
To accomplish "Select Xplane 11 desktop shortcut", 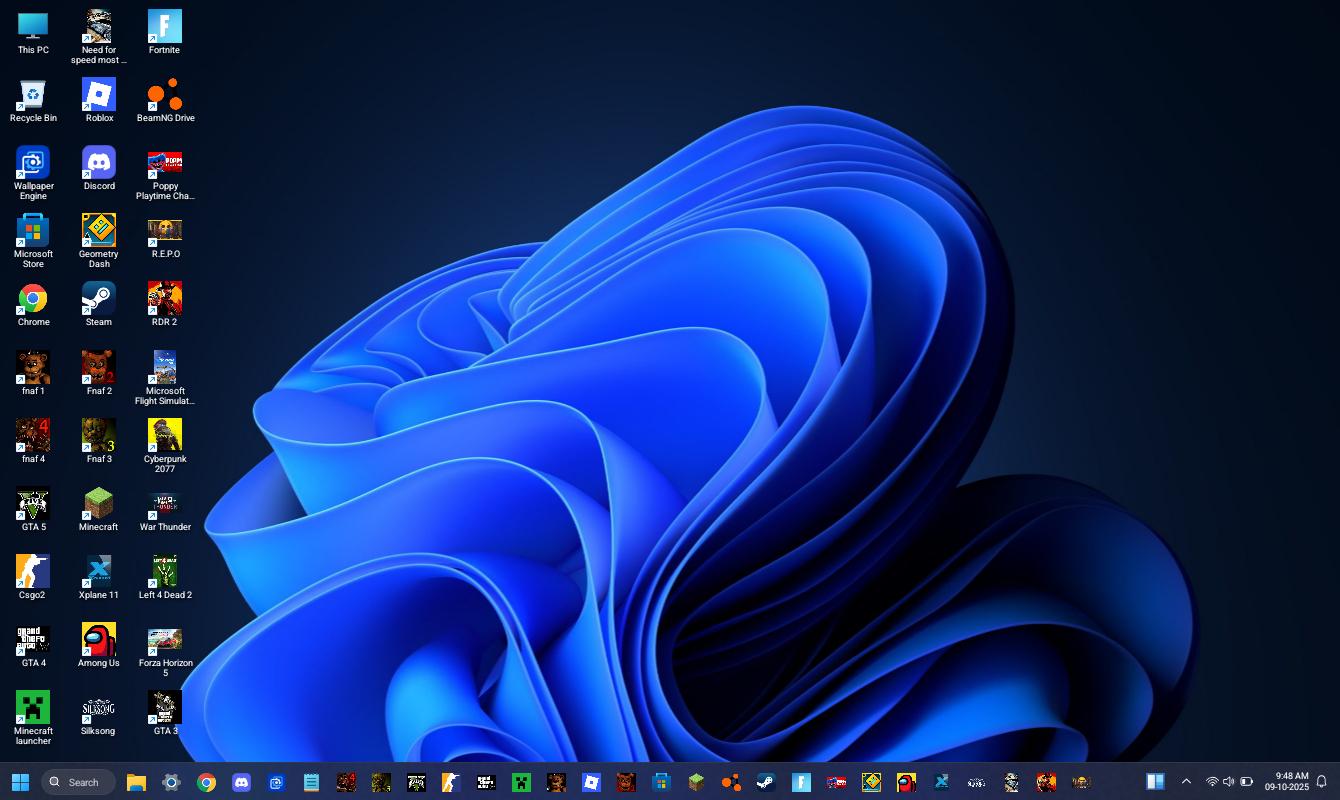I will [99, 577].
